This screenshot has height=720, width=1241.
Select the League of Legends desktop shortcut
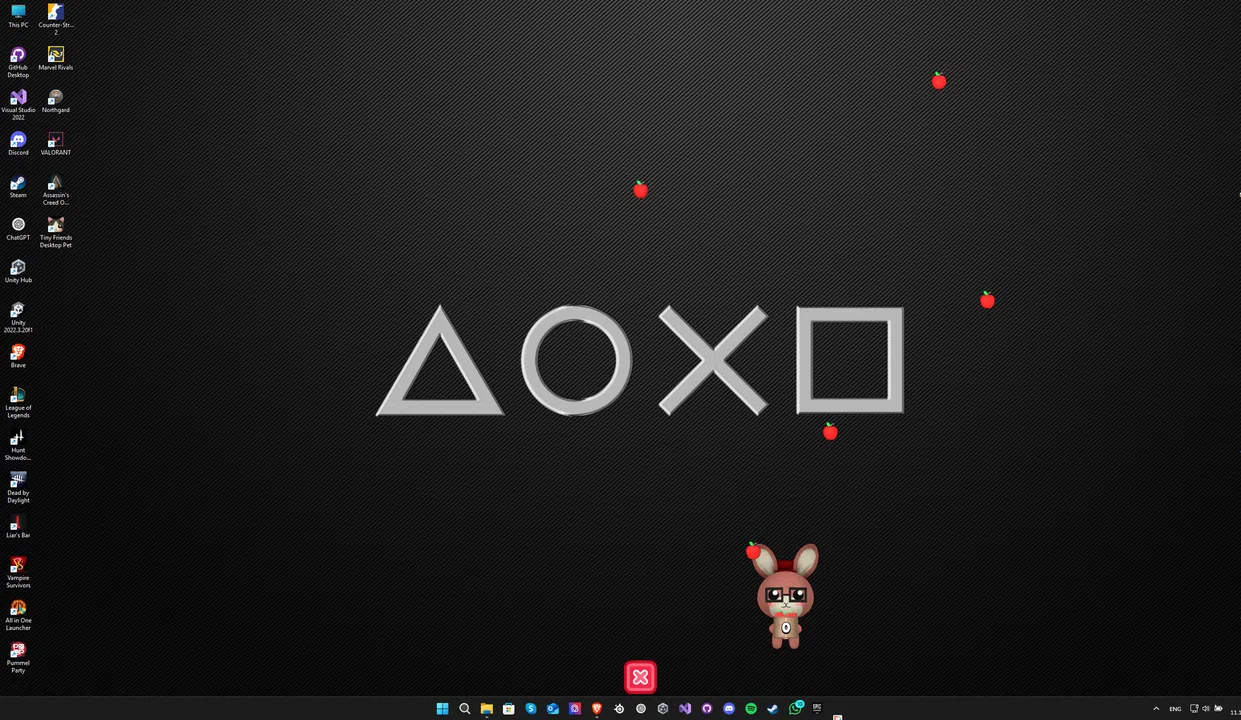18,402
